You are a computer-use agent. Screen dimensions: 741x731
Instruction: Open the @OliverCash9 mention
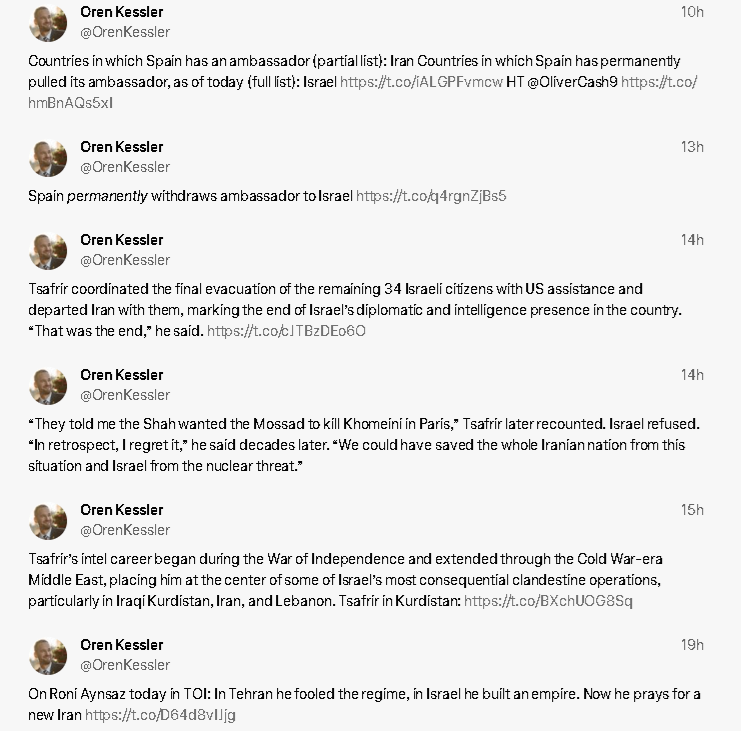click(x=572, y=82)
